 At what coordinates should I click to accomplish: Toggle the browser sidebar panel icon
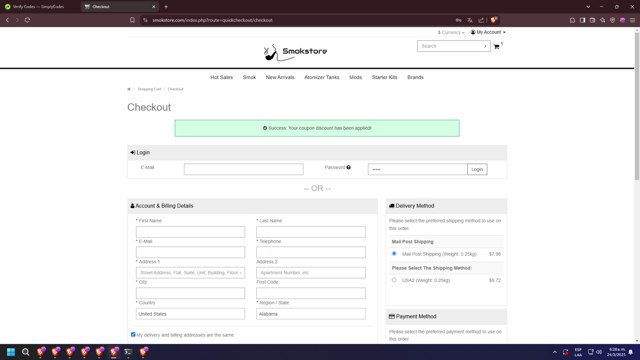click(582, 20)
